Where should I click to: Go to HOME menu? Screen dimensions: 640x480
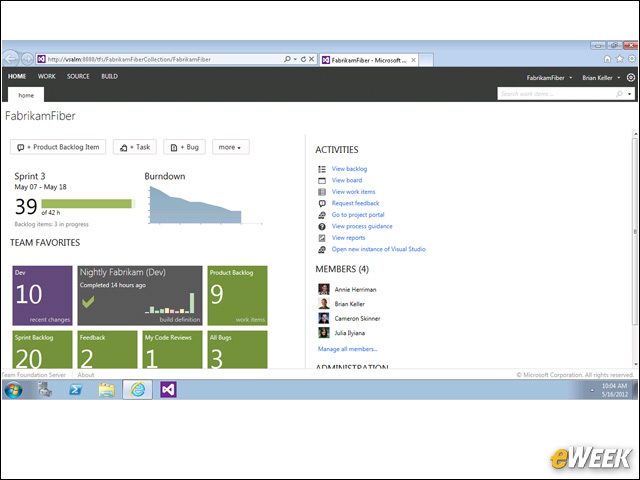click(17, 76)
